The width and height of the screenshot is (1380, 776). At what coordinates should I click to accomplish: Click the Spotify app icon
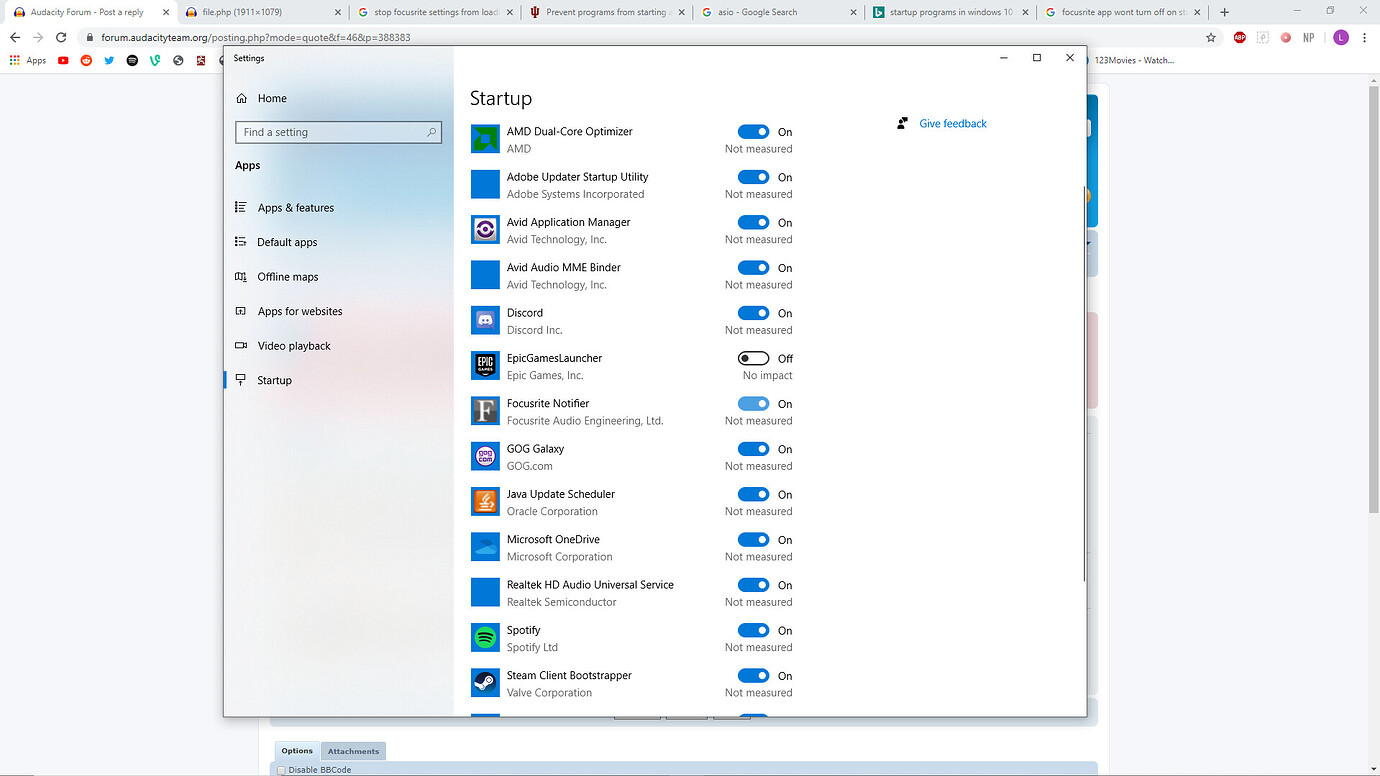485,638
